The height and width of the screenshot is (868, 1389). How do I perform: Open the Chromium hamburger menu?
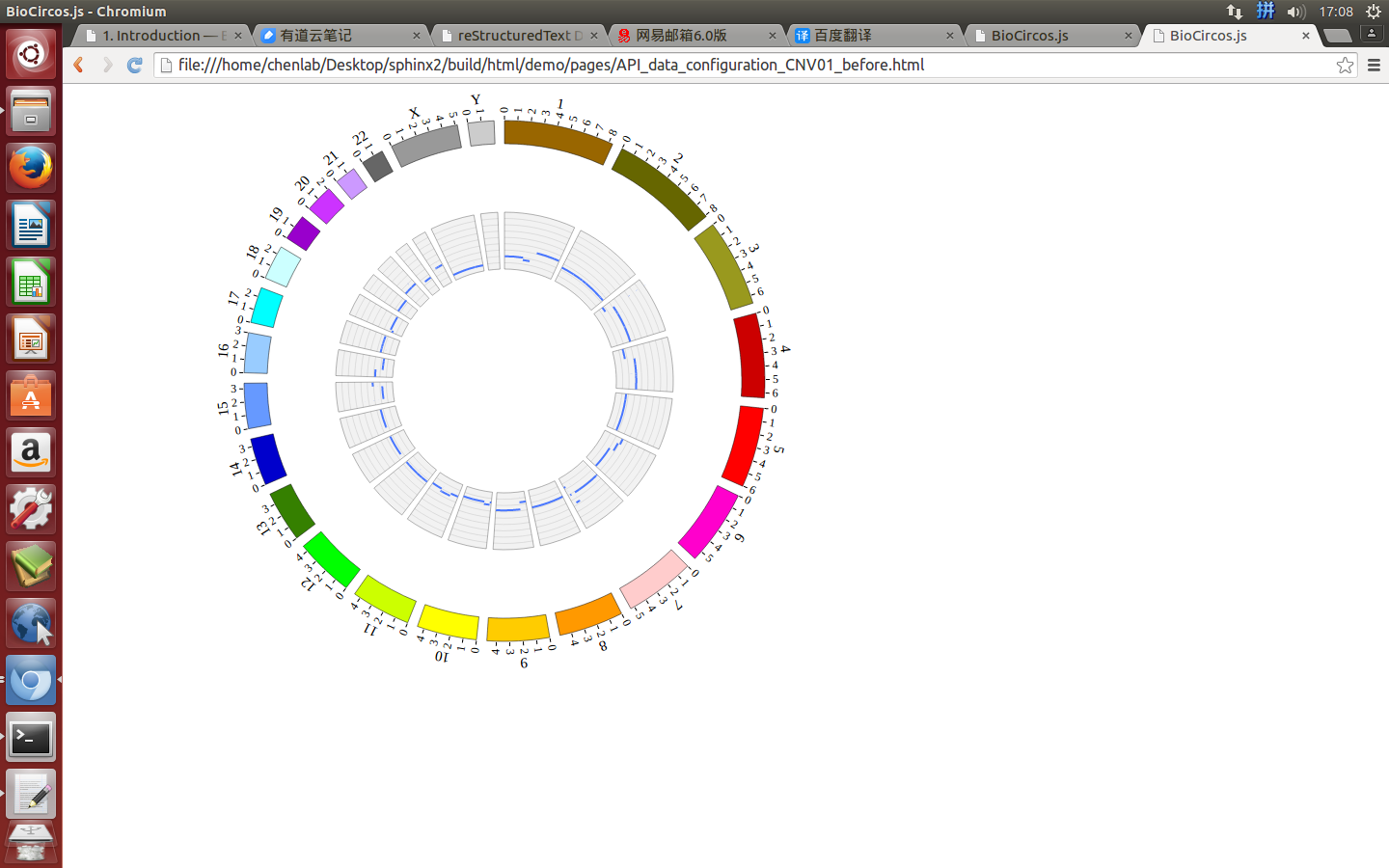pos(1374,65)
